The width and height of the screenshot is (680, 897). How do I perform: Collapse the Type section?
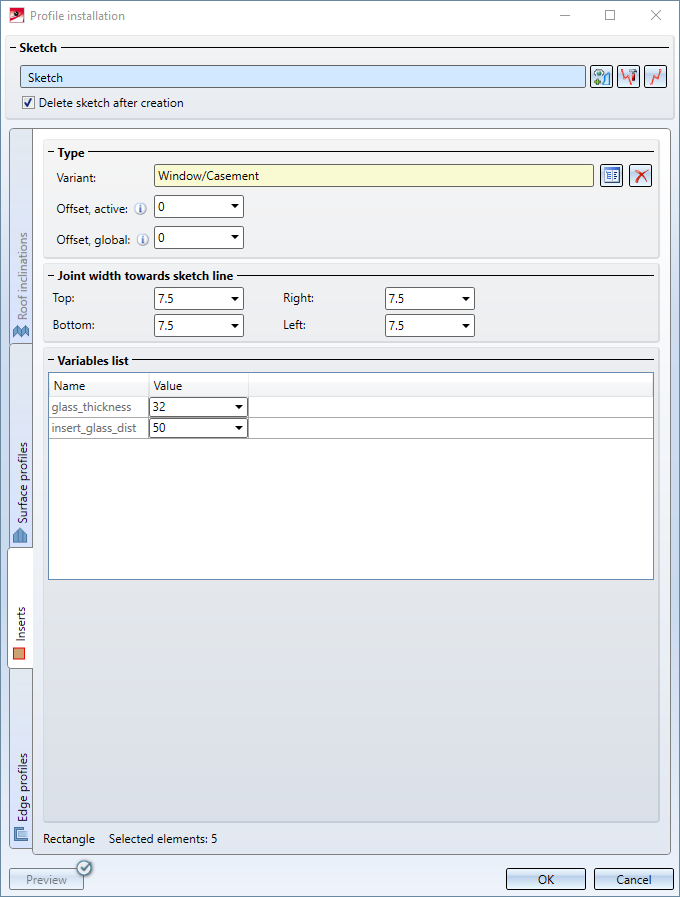(x=51, y=153)
